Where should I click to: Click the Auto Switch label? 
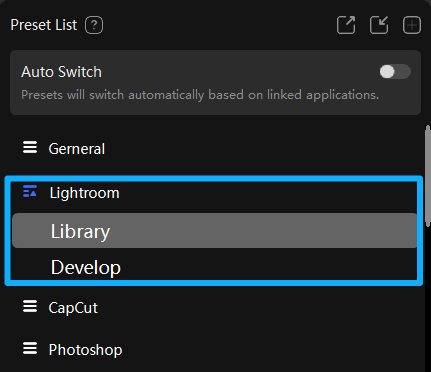(x=61, y=72)
